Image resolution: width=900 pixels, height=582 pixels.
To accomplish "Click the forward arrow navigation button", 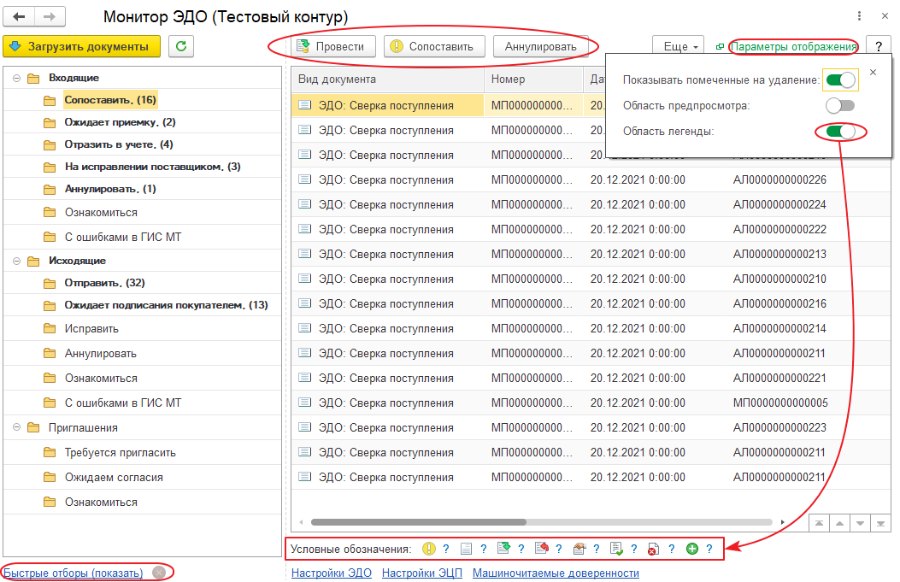I will [50, 17].
